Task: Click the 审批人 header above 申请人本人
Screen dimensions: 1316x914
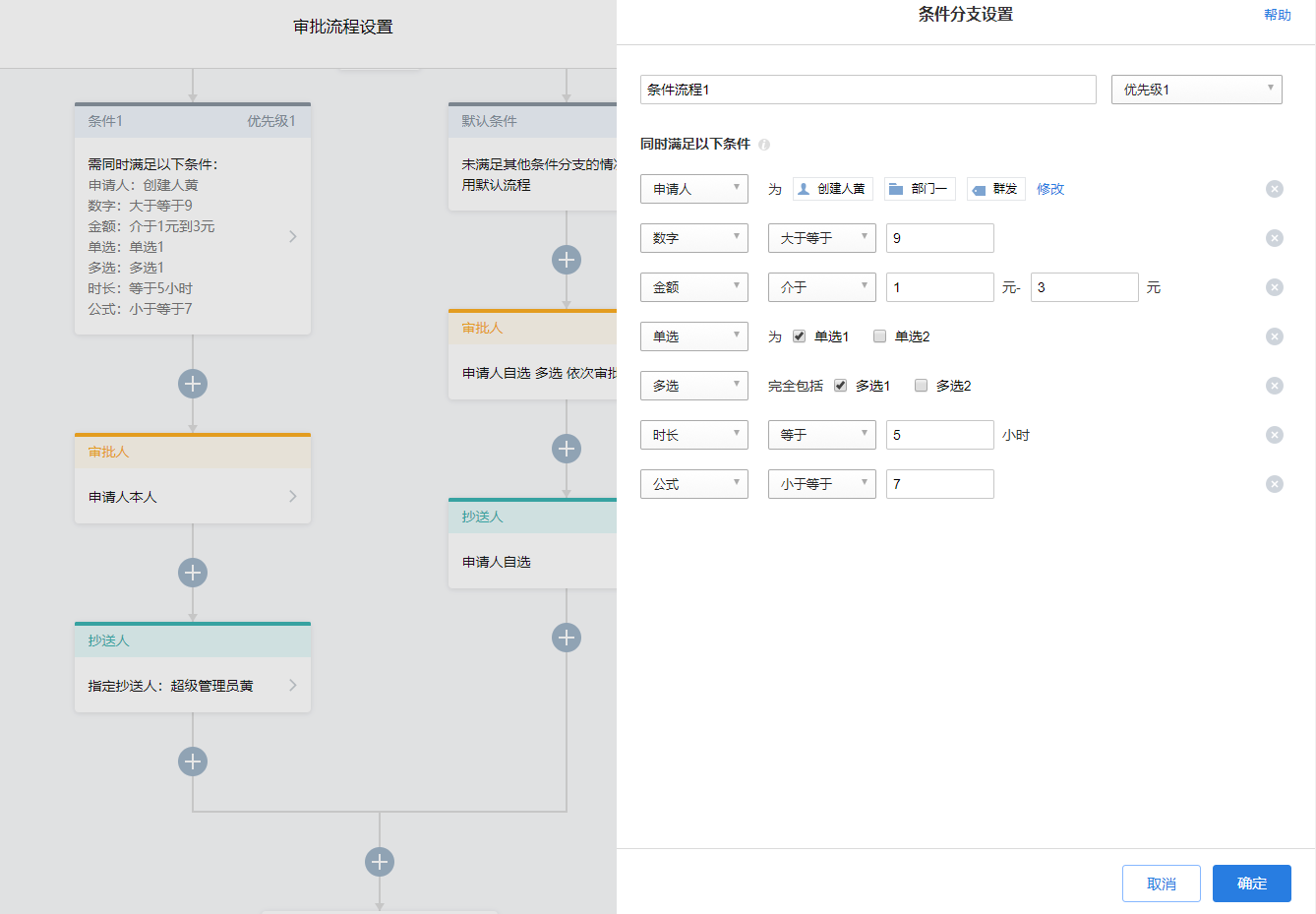Action: click(x=193, y=452)
